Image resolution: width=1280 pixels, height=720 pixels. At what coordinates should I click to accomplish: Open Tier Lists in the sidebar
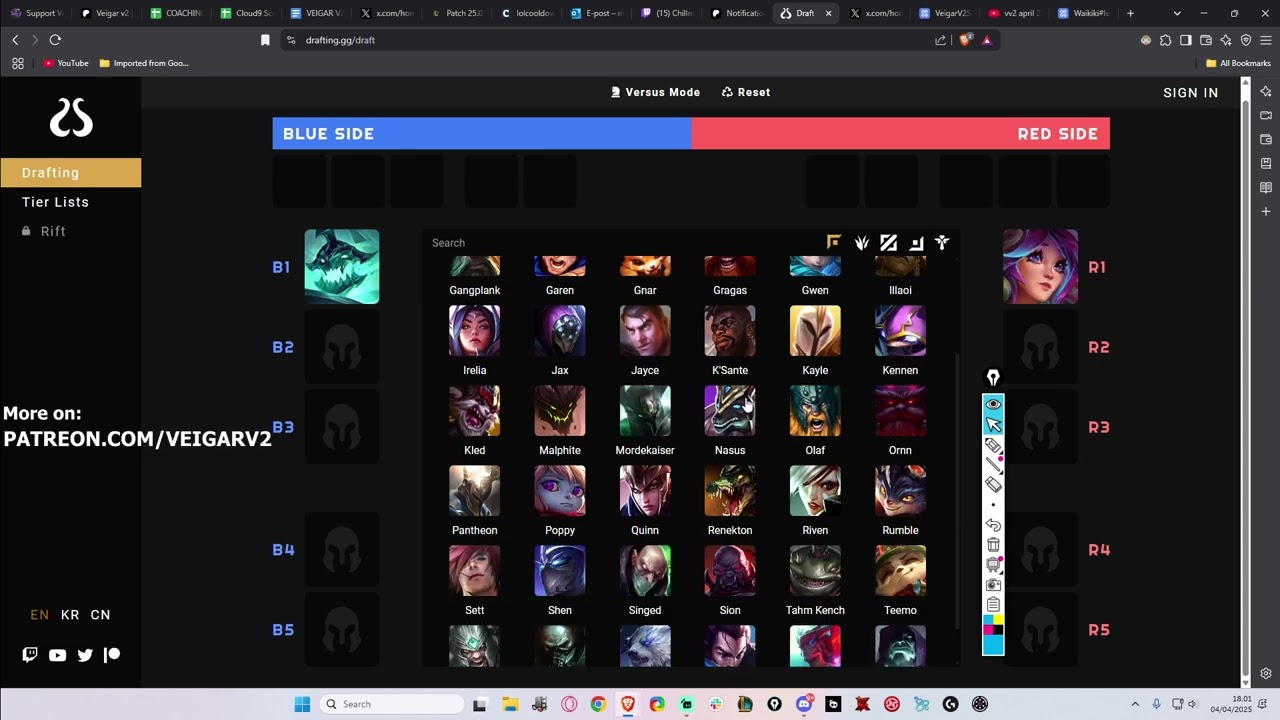click(56, 202)
